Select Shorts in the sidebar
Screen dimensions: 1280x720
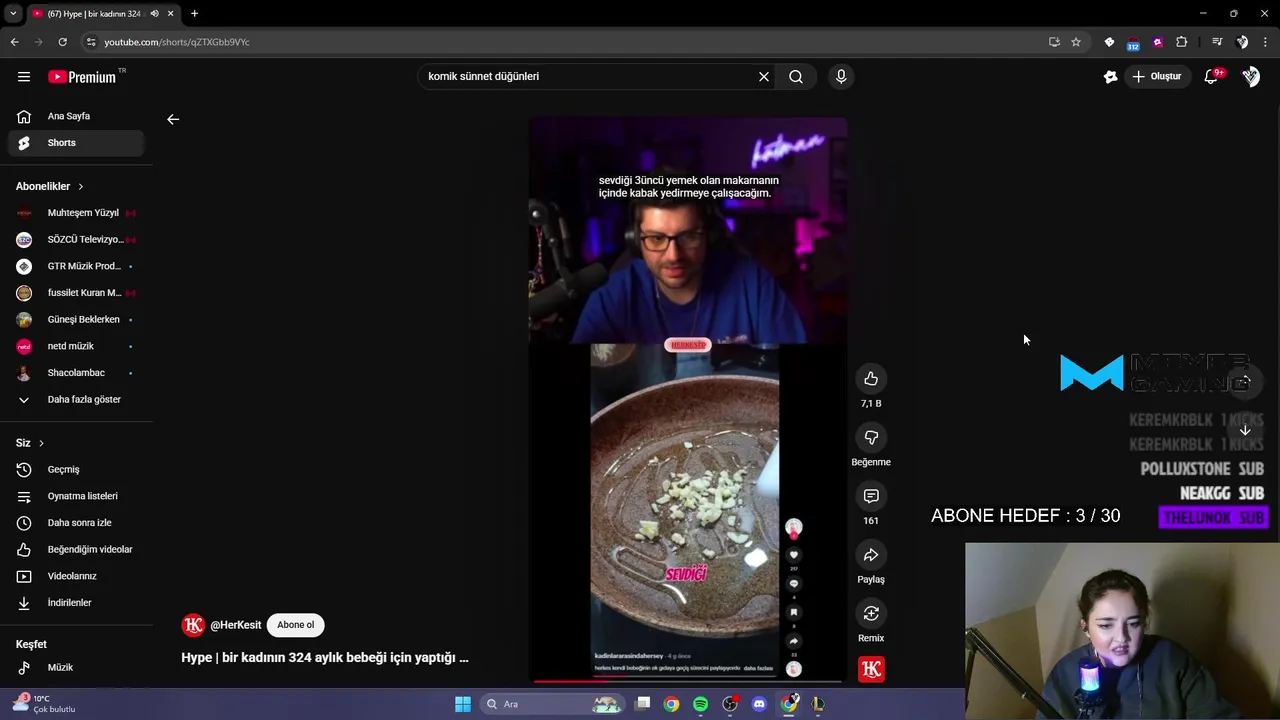pyautogui.click(x=76, y=143)
